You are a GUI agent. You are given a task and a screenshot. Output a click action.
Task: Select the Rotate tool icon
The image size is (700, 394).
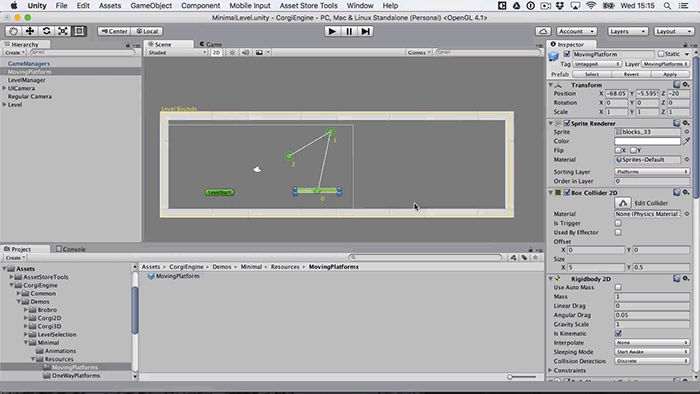click(46, 31)
